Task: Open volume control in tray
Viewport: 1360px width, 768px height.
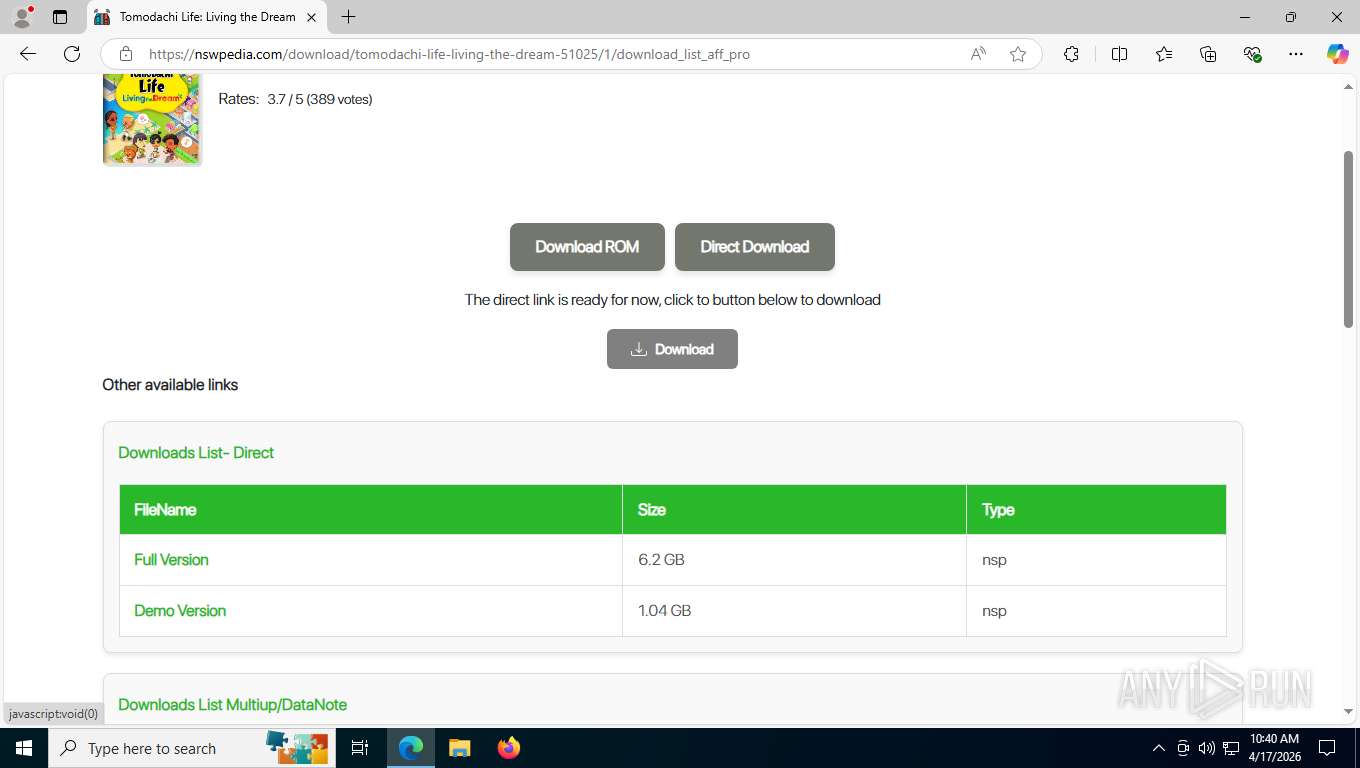Action: 1207,748
